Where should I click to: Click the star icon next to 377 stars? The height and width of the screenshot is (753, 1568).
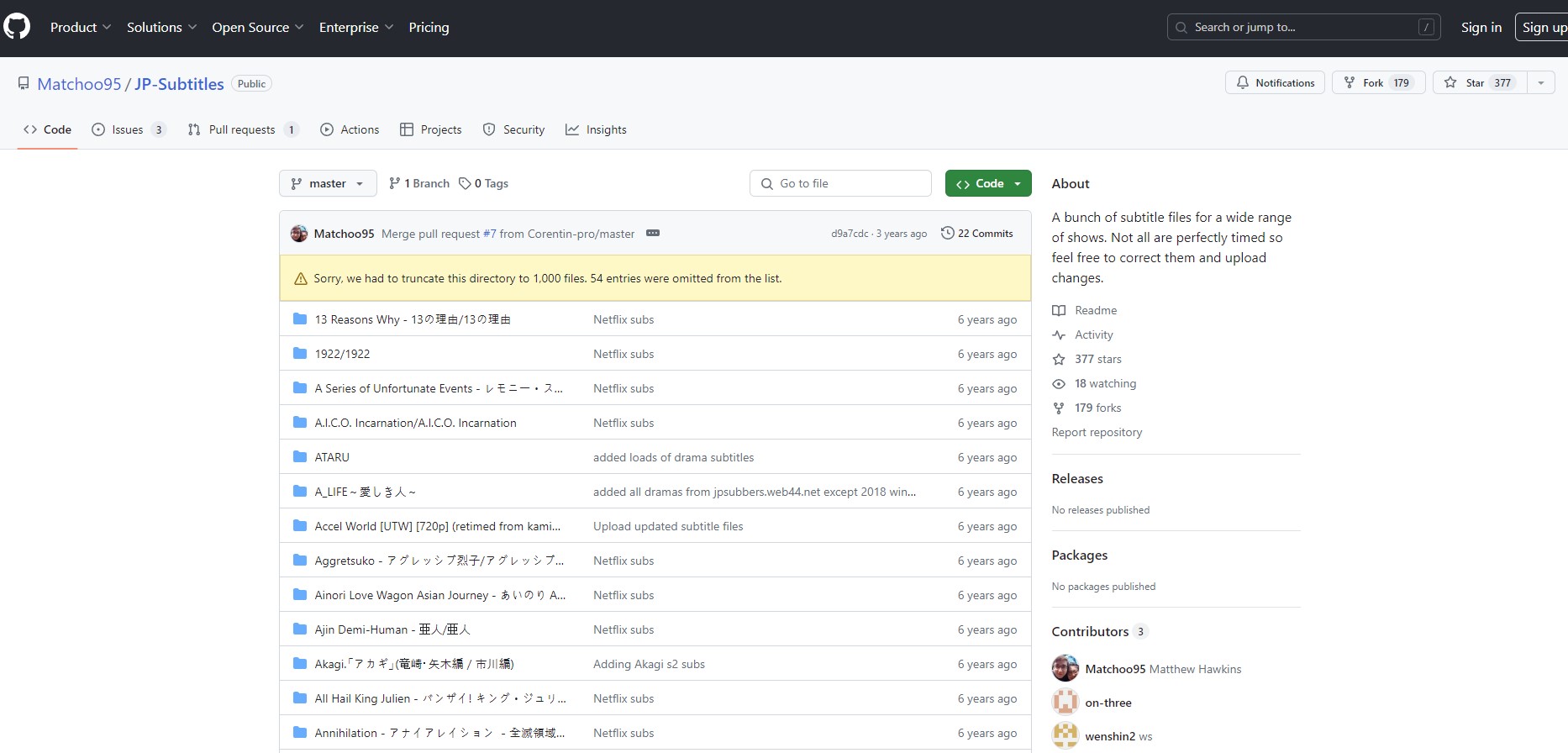[1059, 359]
